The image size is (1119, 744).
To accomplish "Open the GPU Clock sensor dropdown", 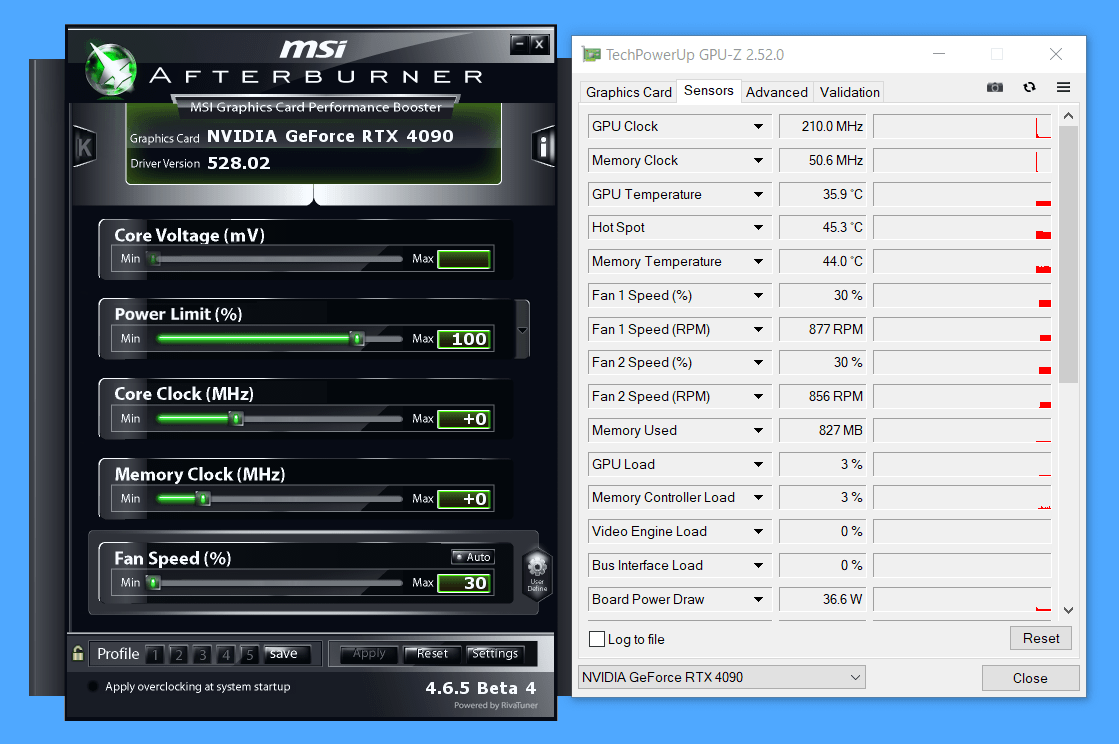I will (758, 126).
